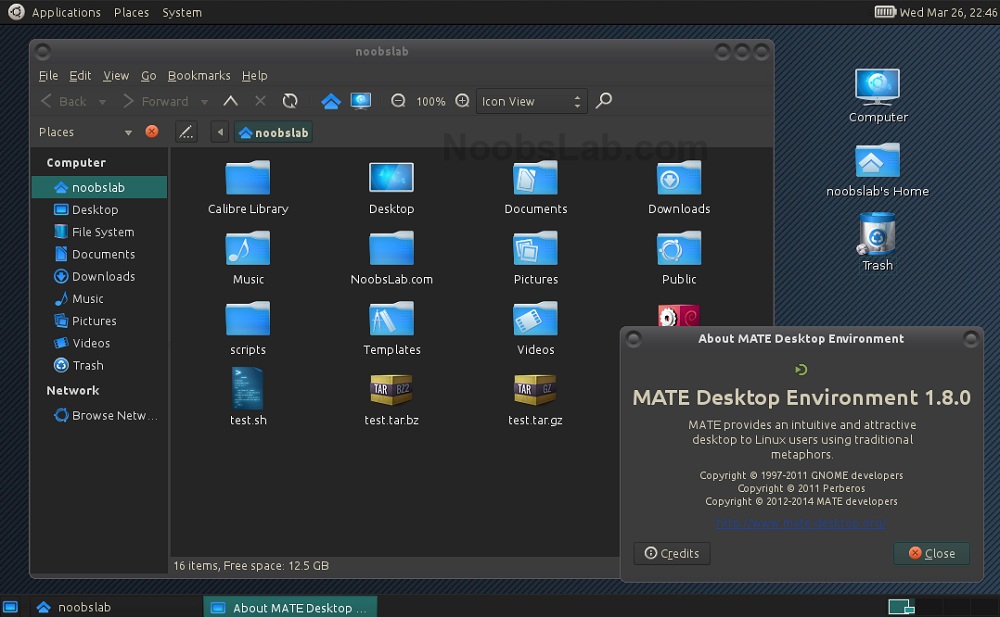Click Close in About MATE dialog
Viewport: 1000px width, 617px height.
pyautogui.click(x=932, y=553)
